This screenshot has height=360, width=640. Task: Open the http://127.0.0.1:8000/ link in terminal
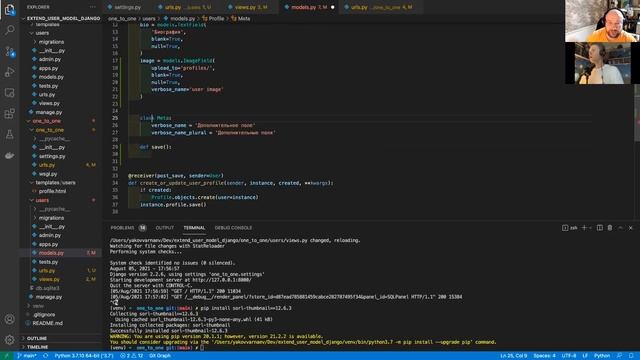click(222, 280)
